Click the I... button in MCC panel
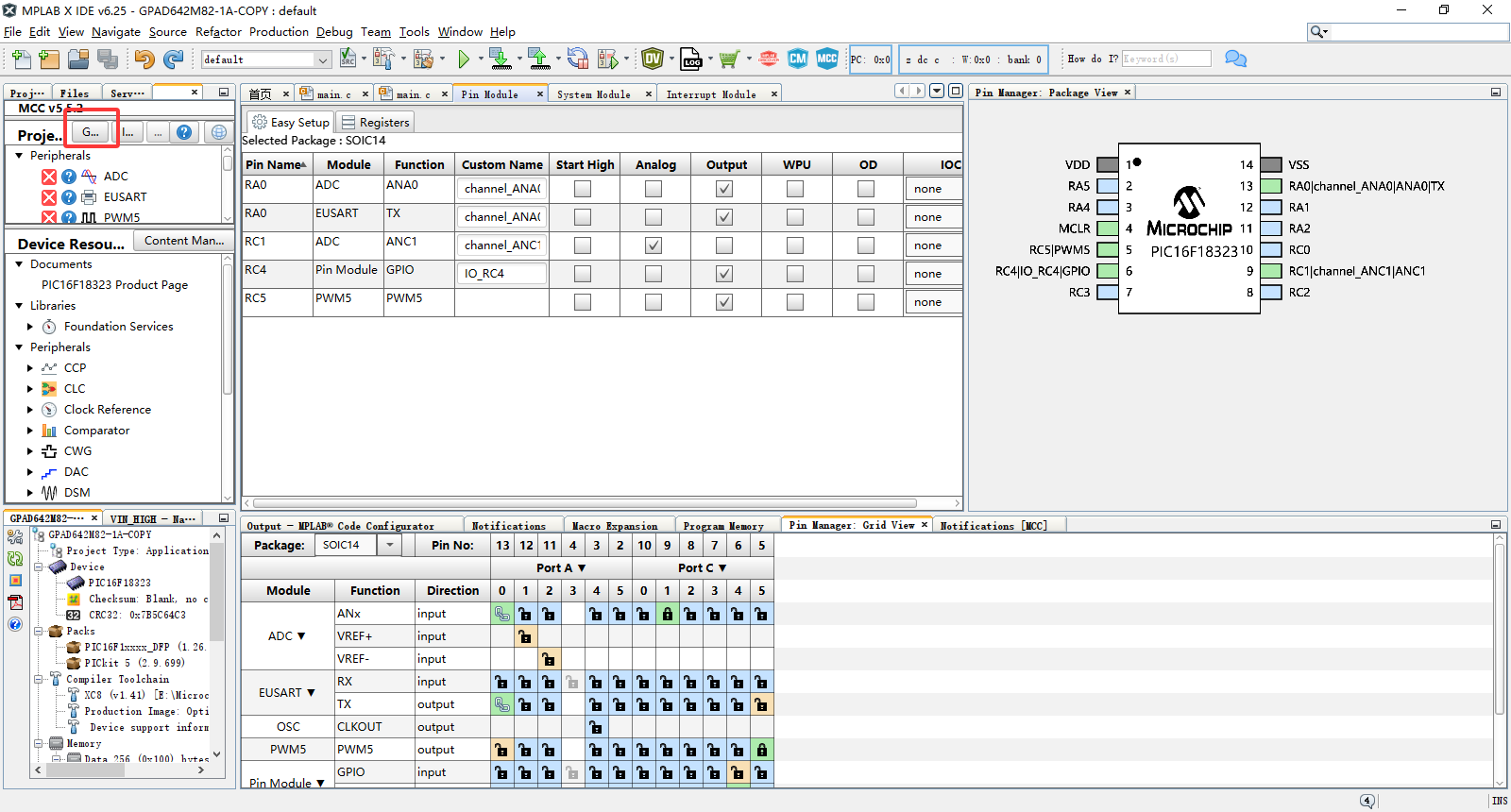The height and width of the screenshot is (812, 1511). click(128, 132)
